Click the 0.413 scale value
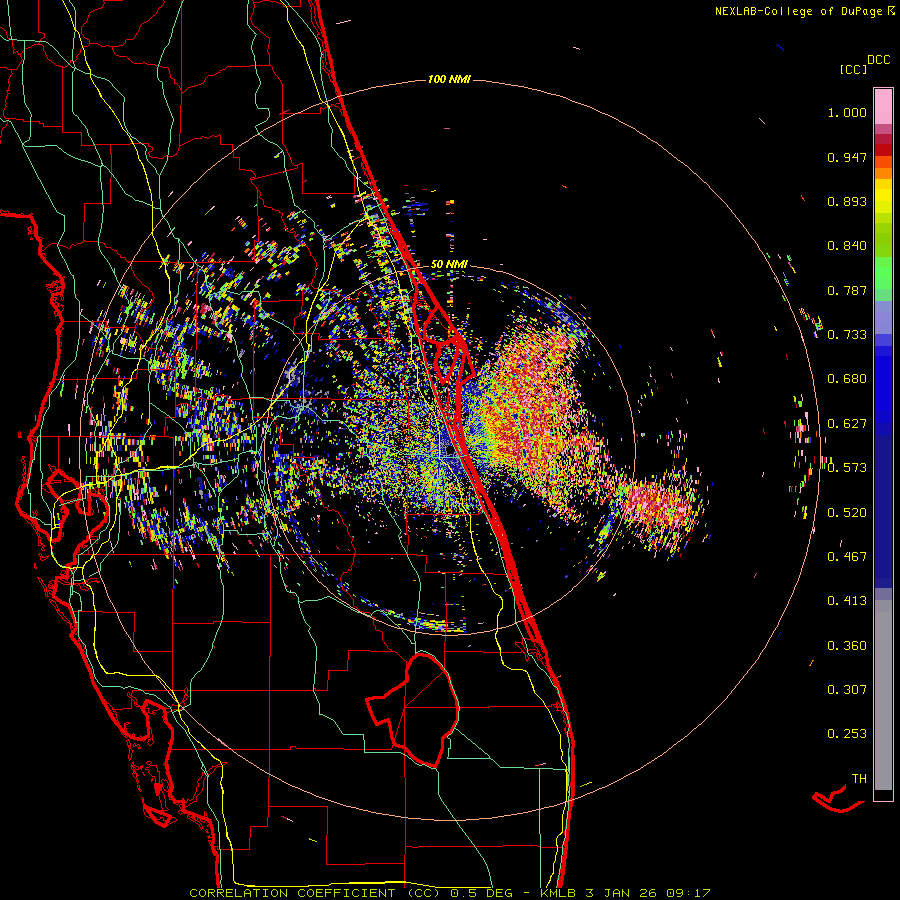This screenshot has width=900, height=900. click(847, 601)
